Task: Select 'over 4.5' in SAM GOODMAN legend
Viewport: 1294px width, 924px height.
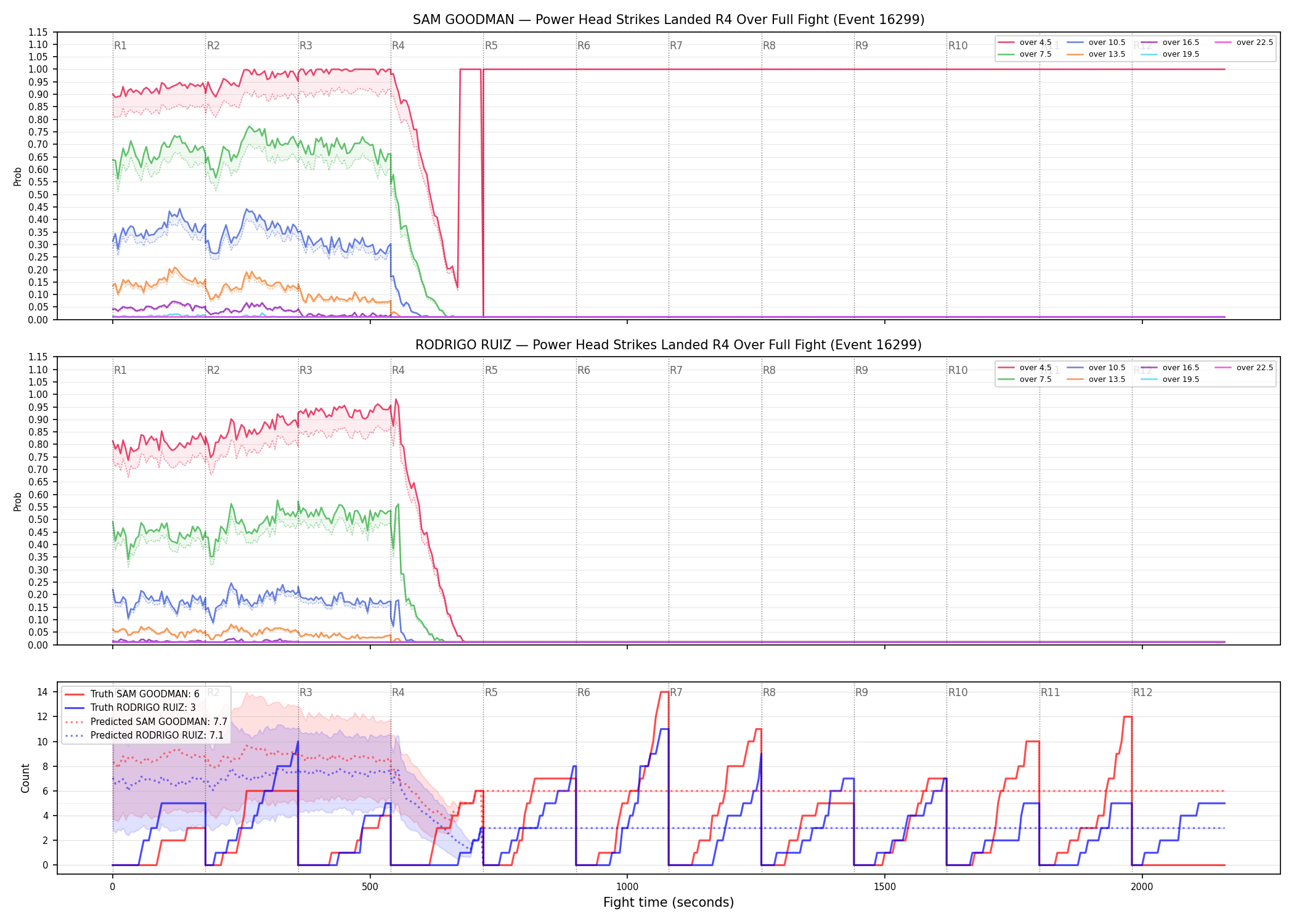Action: [x=1025, y=43]
